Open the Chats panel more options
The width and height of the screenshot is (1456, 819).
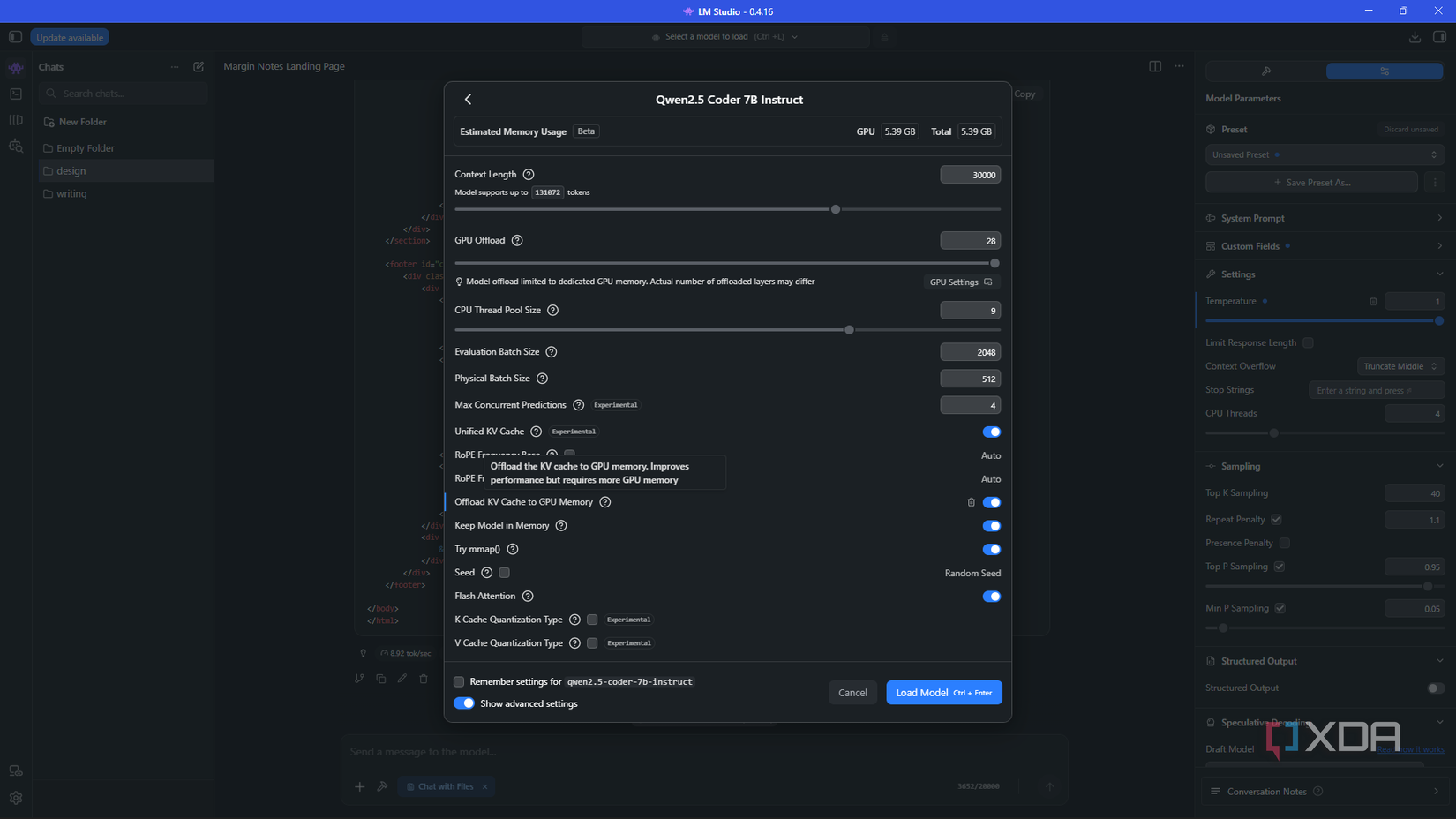175,67
